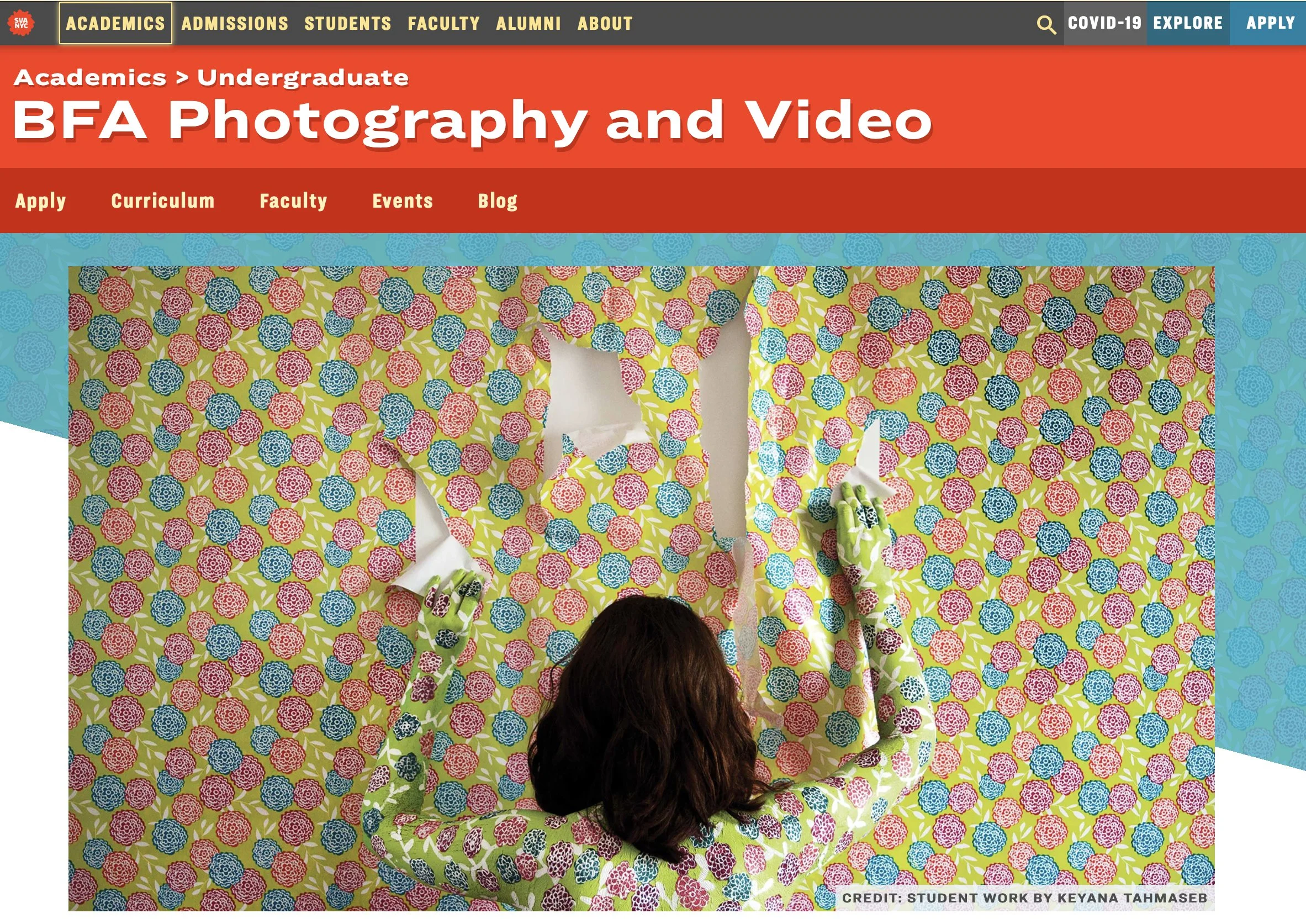Click the Keyana Tahmaseb photo credit
Image resolution: width=1306 pixels, height=924 pixels.
[1024, 898]
